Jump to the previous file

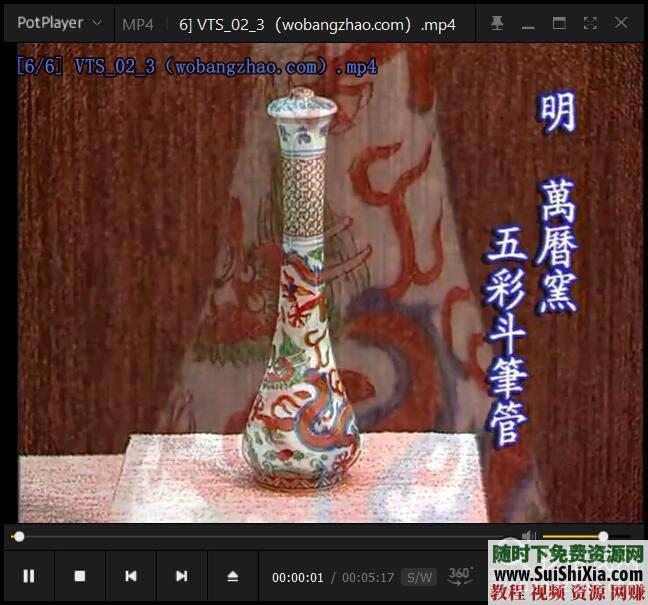coord(131,576)
